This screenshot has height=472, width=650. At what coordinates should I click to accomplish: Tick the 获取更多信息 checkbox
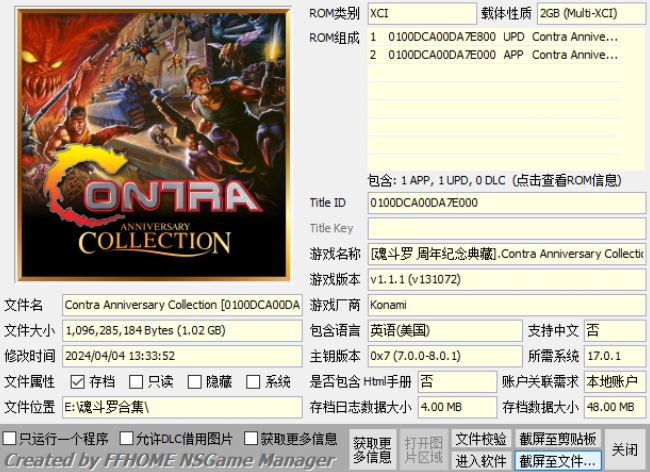[x=251, y=438]
